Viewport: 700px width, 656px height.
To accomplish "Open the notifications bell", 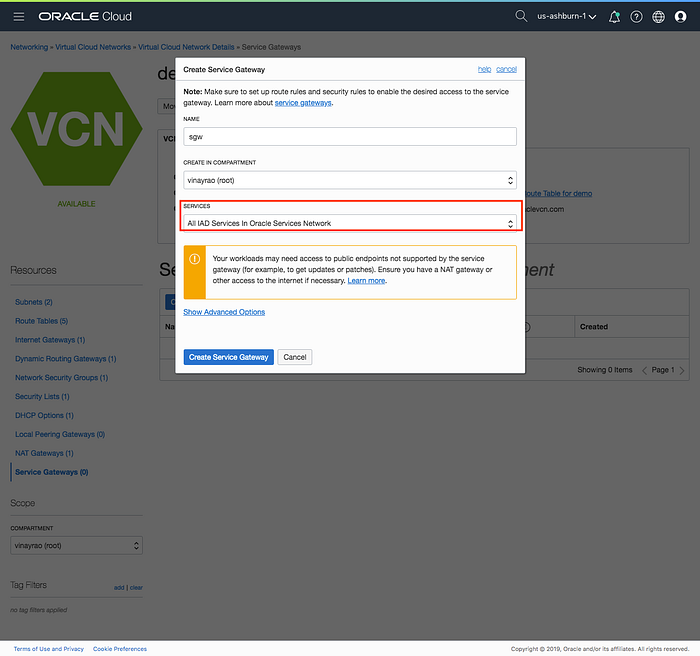I will click(614, 17).
